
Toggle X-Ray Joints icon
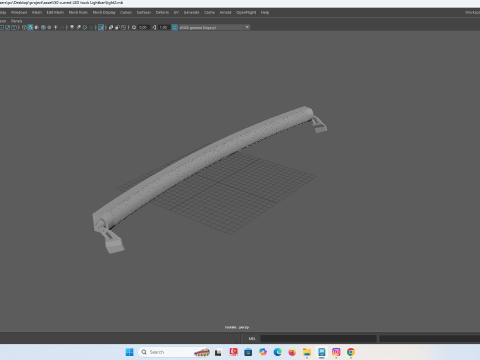click(x=124, y=27)
